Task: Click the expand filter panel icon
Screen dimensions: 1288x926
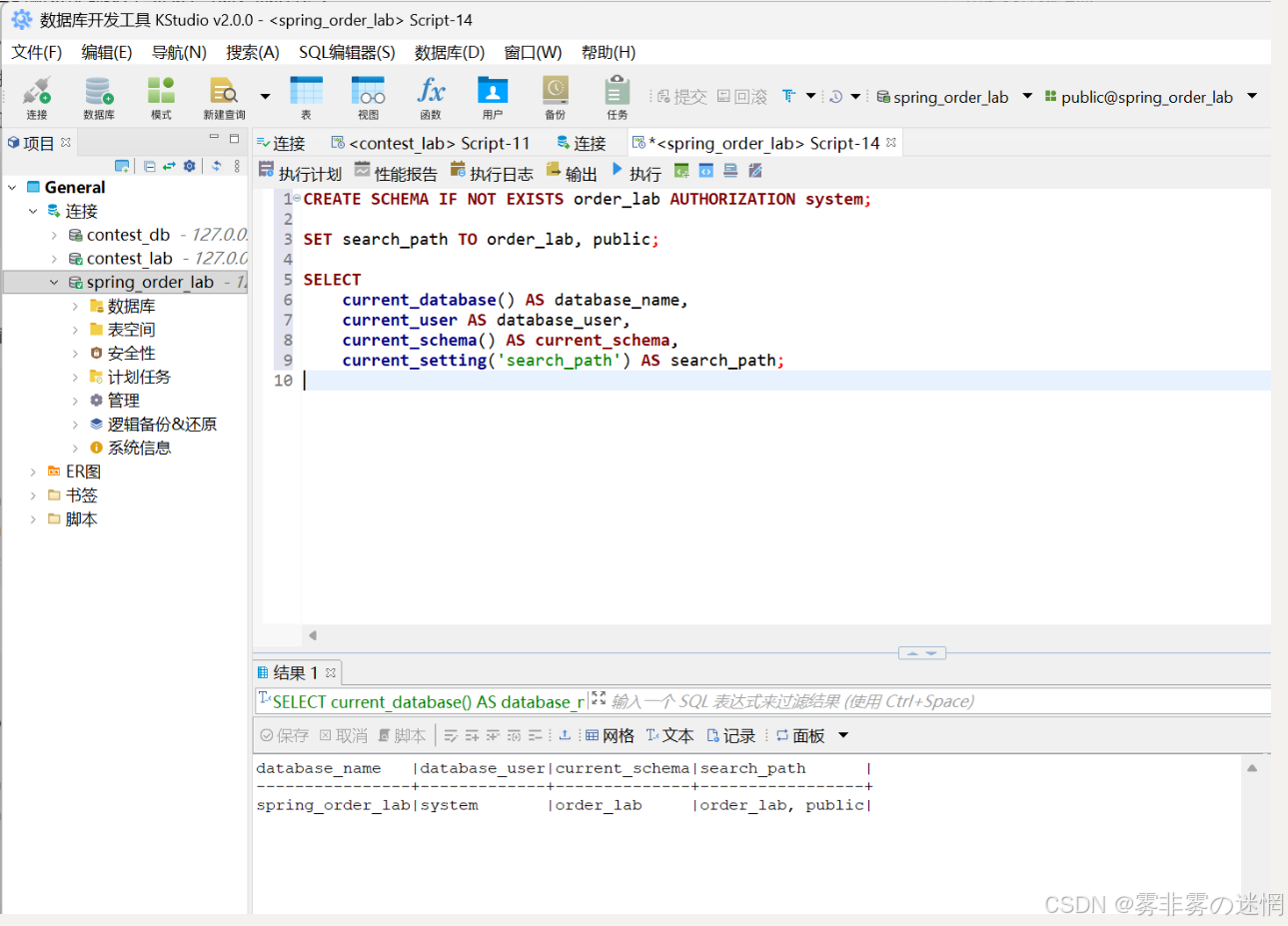Action: (599, 698)
